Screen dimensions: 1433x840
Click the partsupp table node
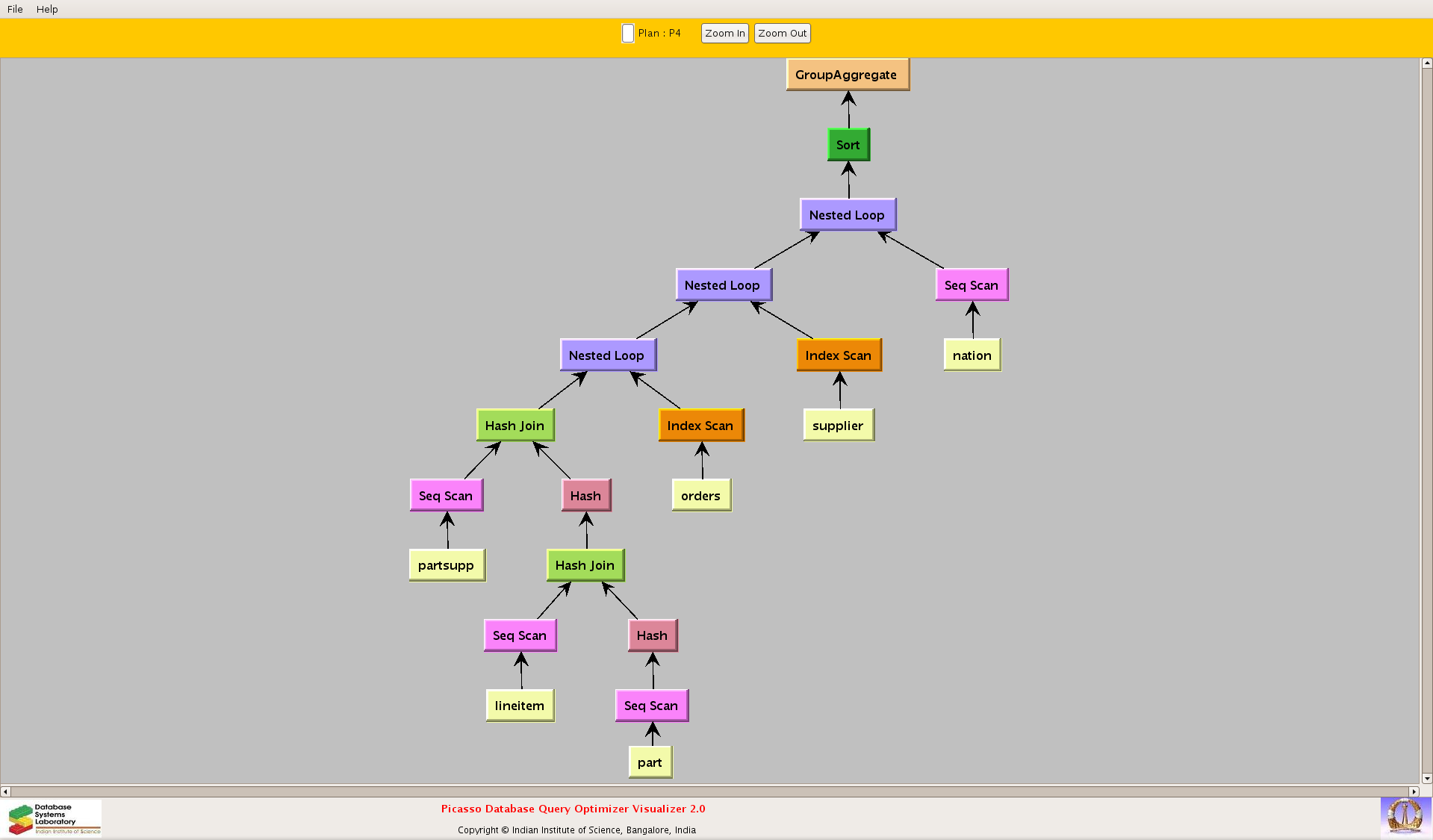click(x=447, y=565)
